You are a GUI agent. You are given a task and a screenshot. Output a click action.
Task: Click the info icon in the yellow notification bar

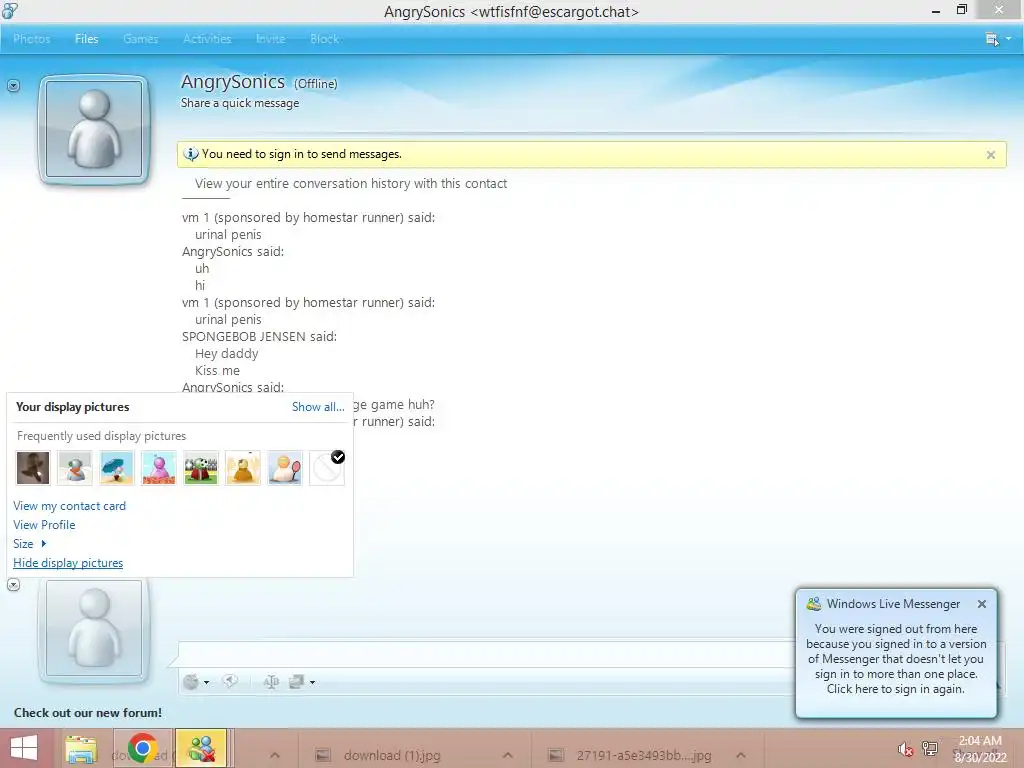pyautogui.click(x=191, y=154)
